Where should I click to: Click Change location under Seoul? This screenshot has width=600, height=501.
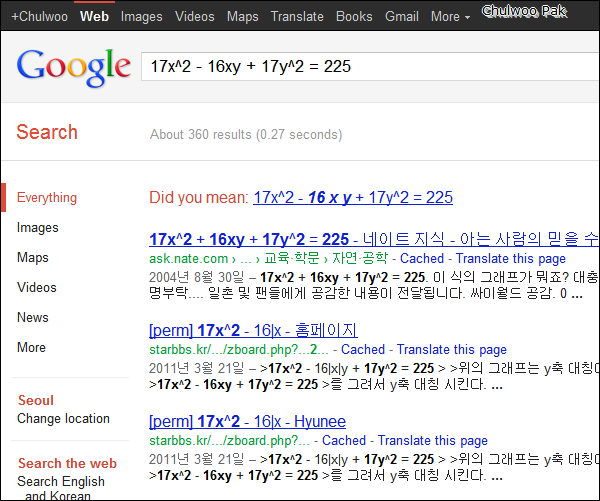(63, 418)
